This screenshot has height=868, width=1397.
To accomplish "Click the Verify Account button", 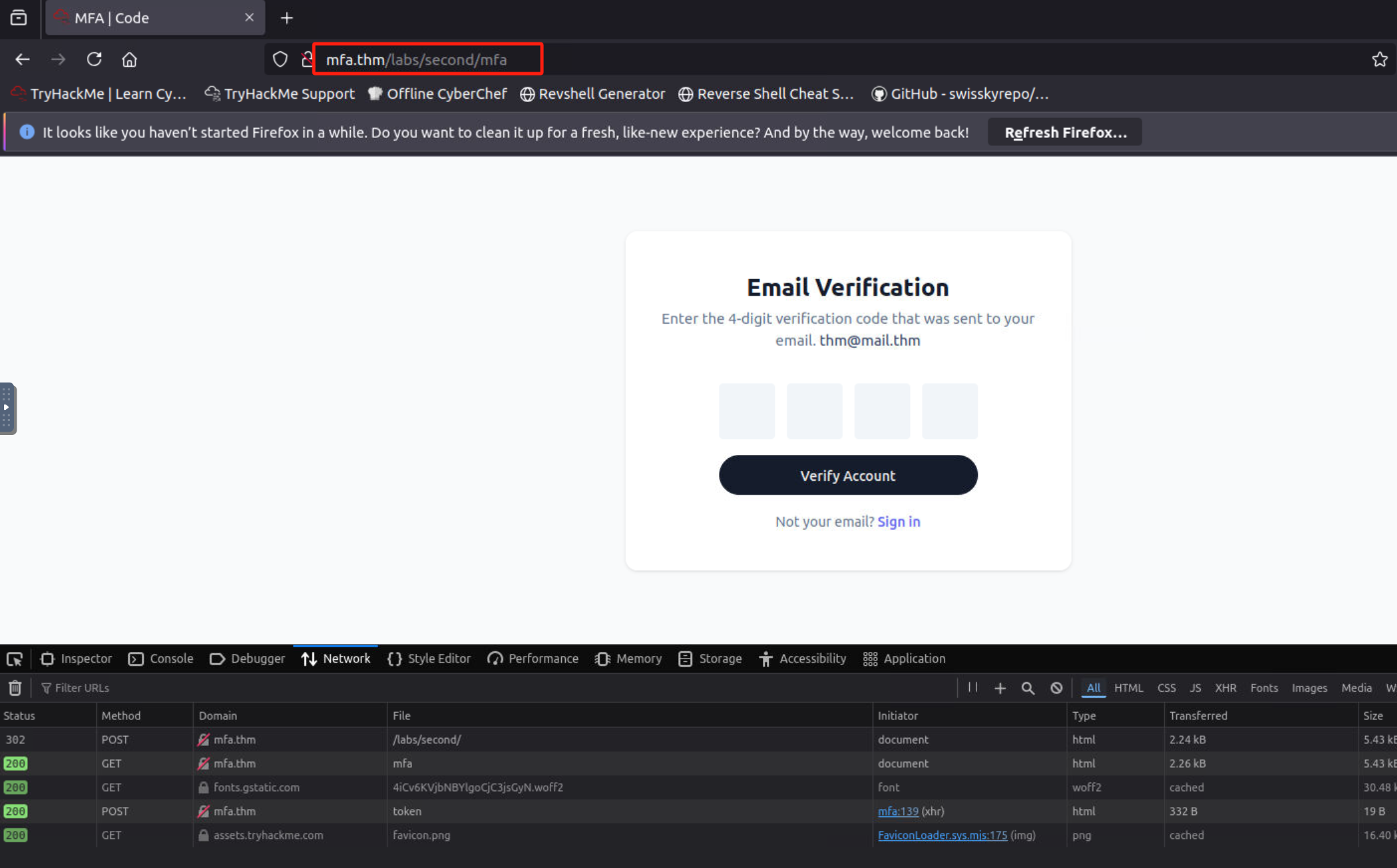I will [848, 475].
